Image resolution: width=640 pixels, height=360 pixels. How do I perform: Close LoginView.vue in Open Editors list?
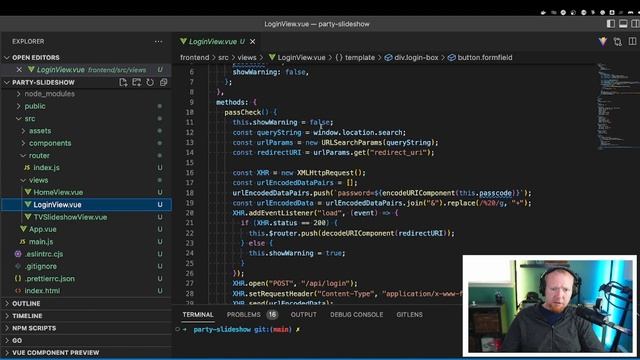point(19,70)
